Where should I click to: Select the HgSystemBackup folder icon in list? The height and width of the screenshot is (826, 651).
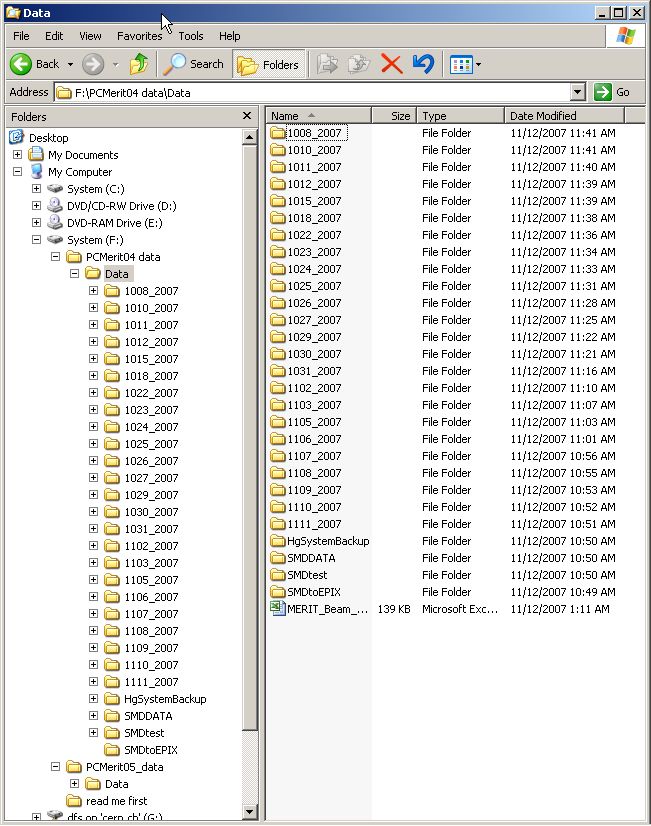pyautogui.click(x=278, y=541)
